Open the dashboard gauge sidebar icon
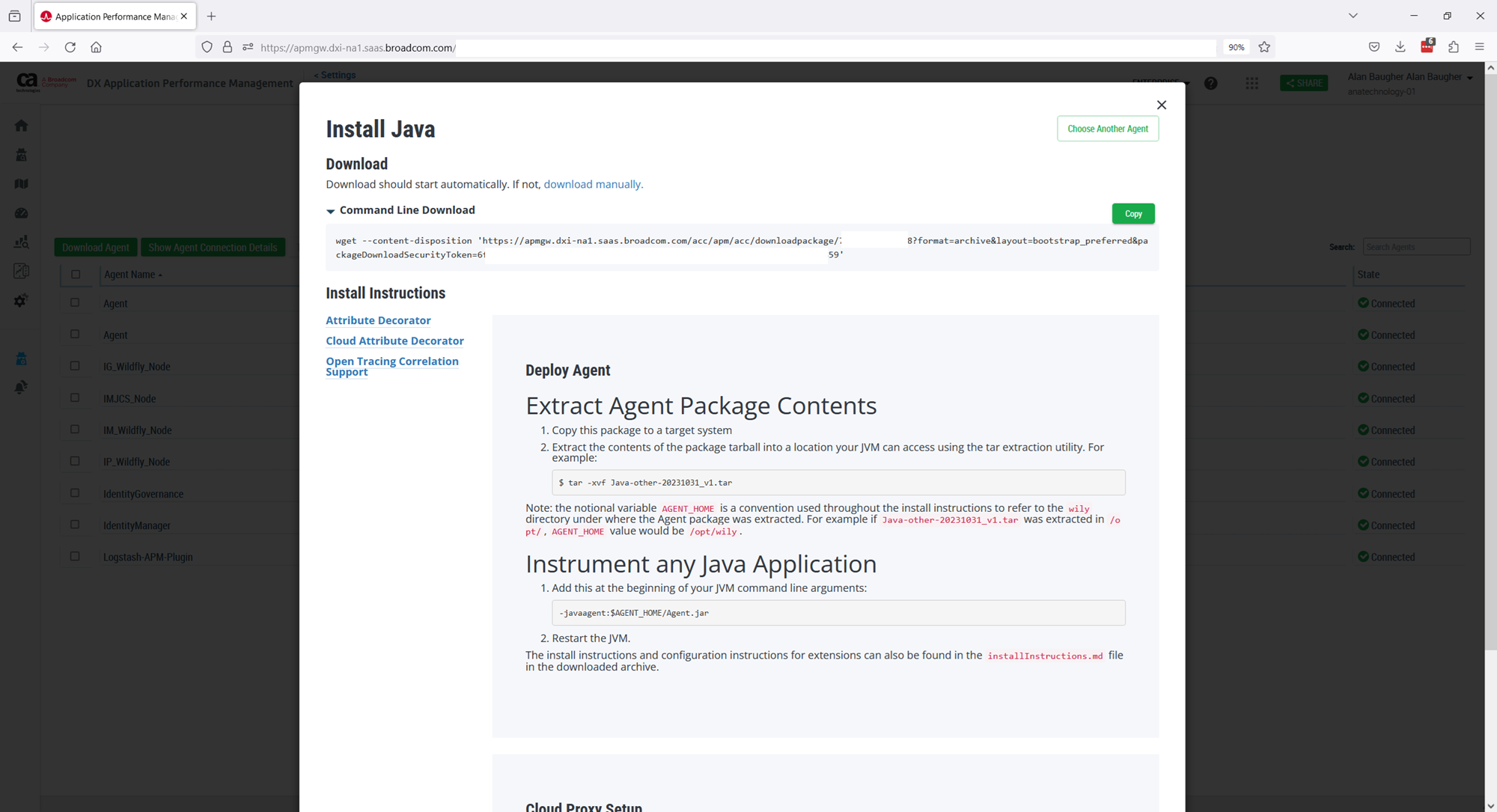 point(21,213)
